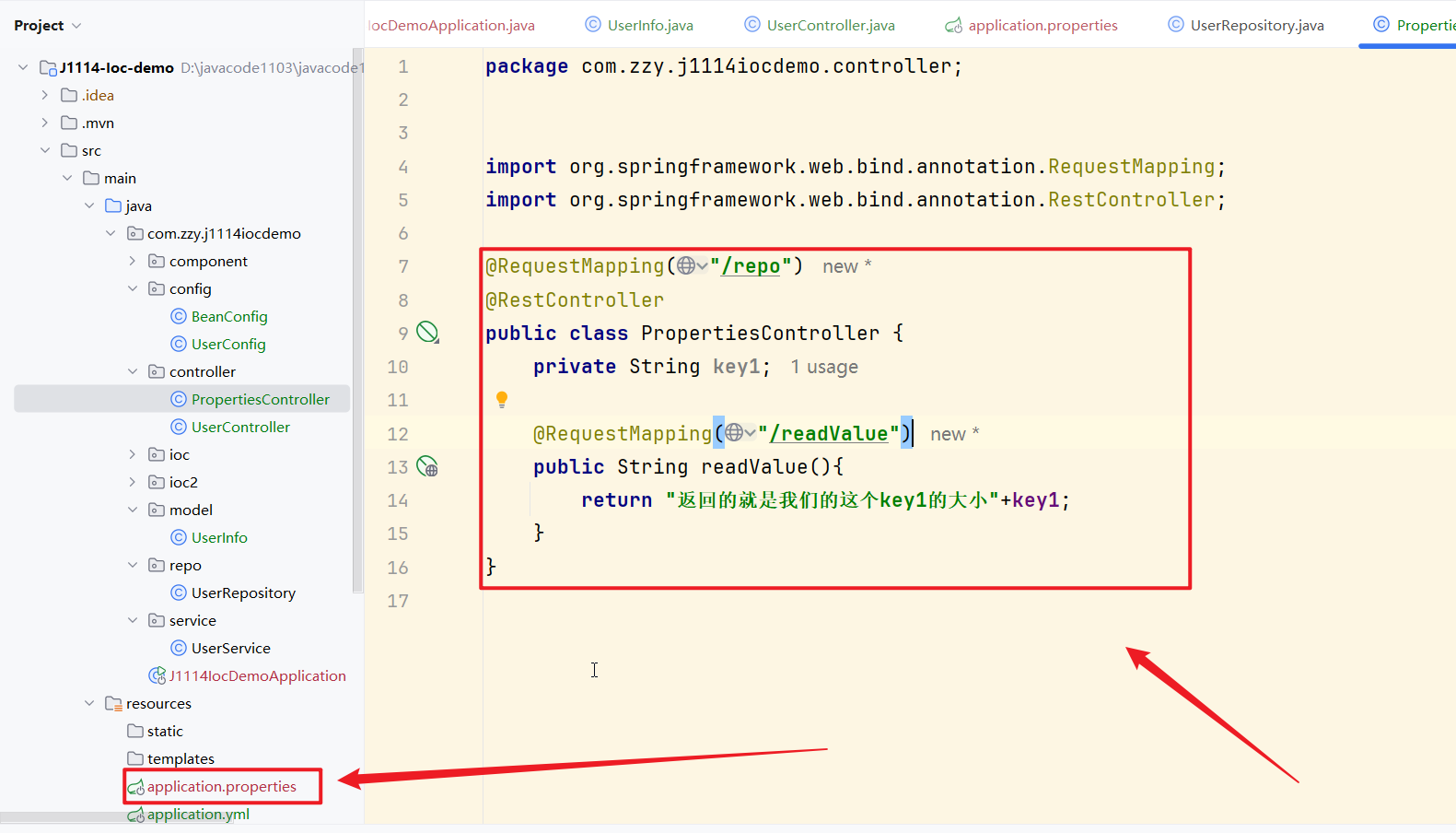Collapse the J1114-Ioc-demo root node
Image resolution: width=1456 pixels, height=833 pixels.
[23, 67]
